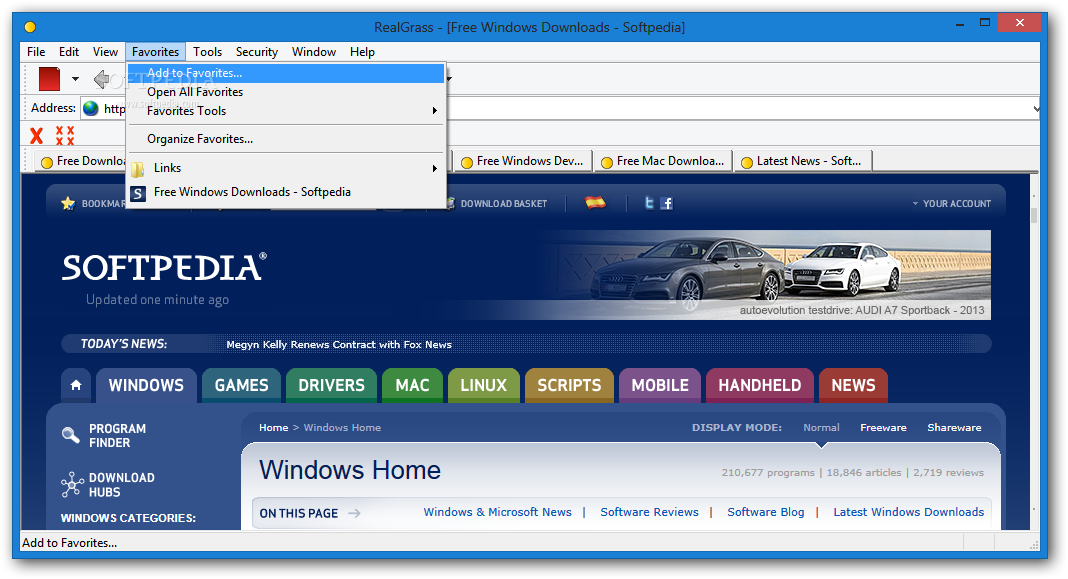Select the HANDHELD navigation tab
Screen dimensions: 1068x579
click(x=759, y=386)
